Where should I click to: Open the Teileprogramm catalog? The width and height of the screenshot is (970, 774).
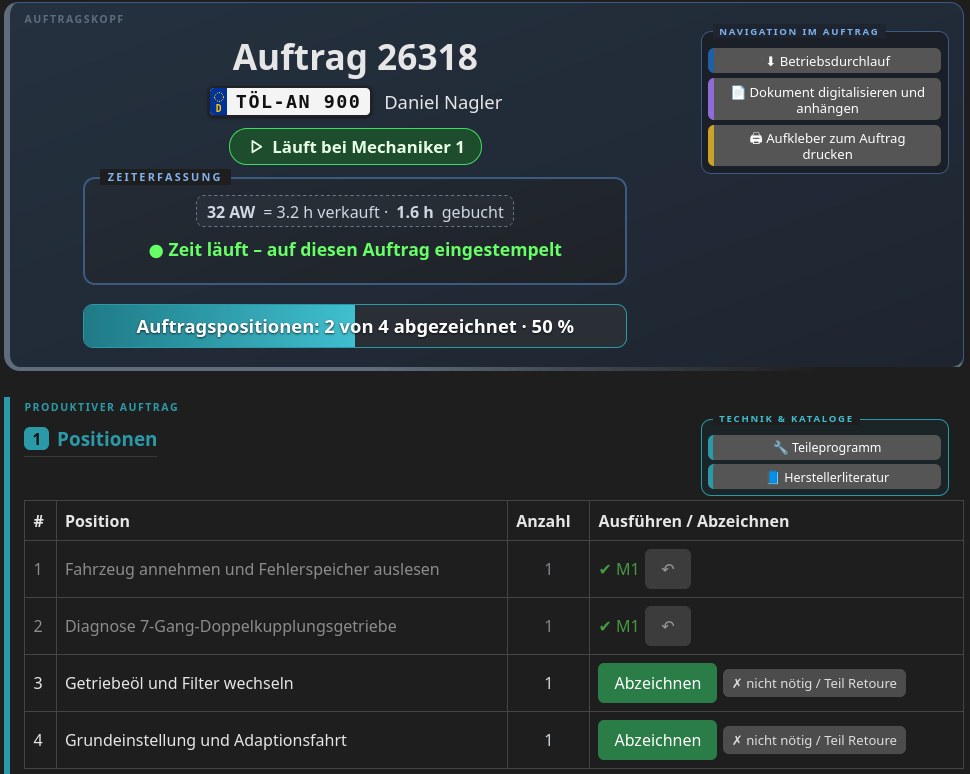(x=825, y=447)
